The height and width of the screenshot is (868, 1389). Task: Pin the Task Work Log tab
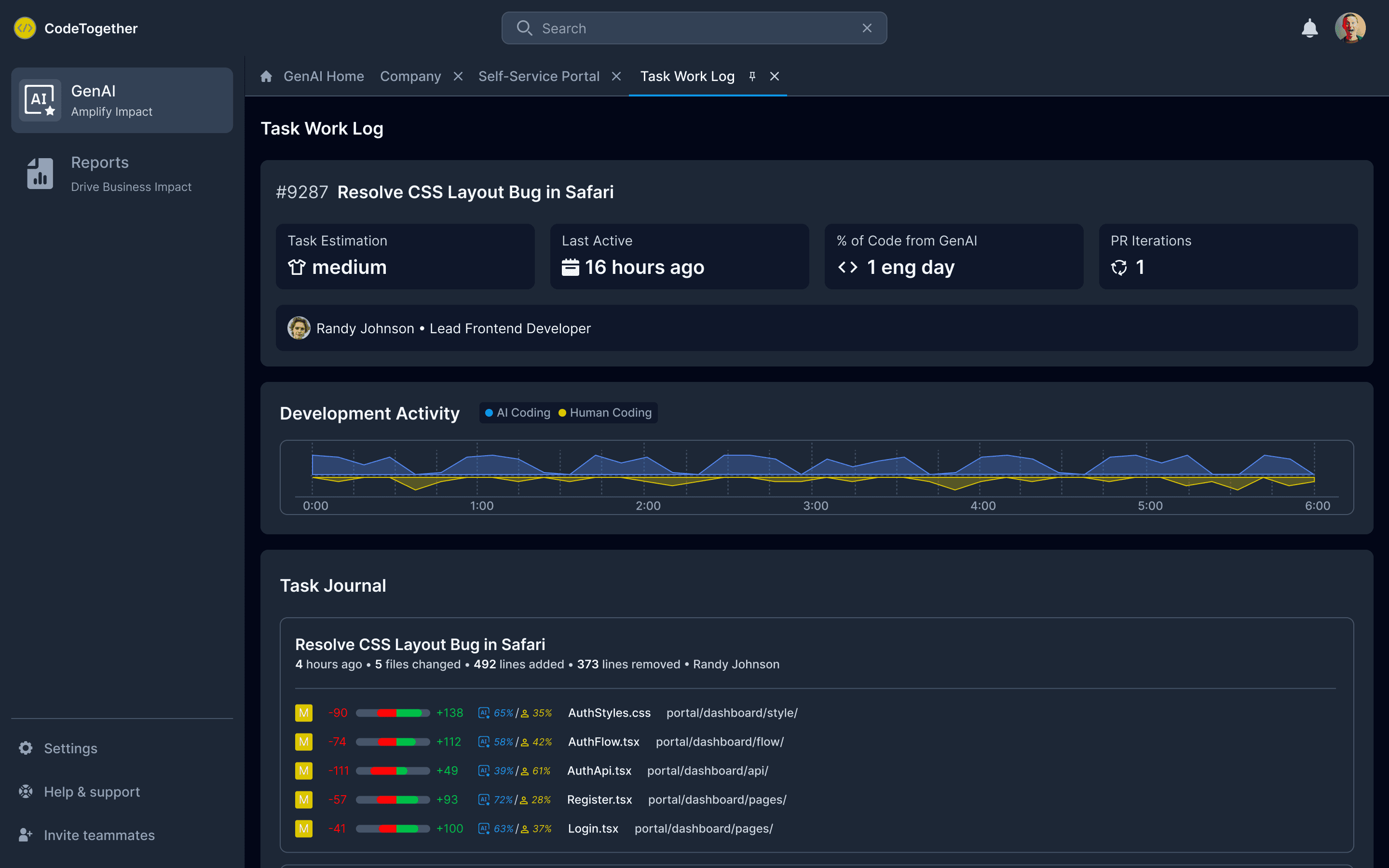(x=752, y=76)
